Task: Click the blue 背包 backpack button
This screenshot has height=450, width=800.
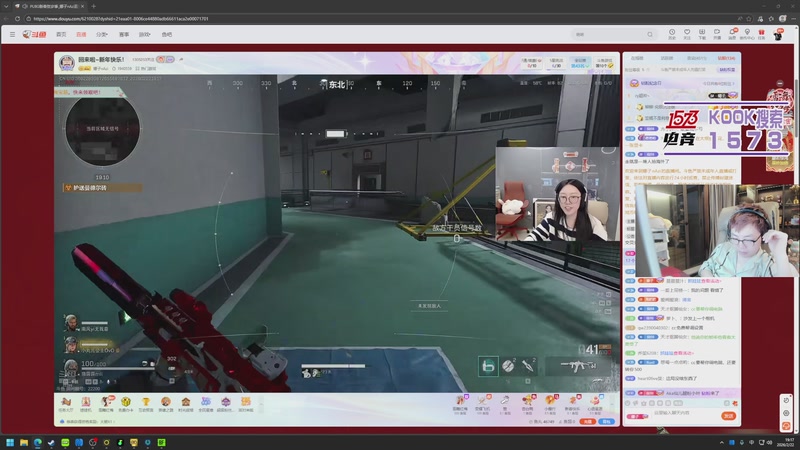Action: pos(606,421)
